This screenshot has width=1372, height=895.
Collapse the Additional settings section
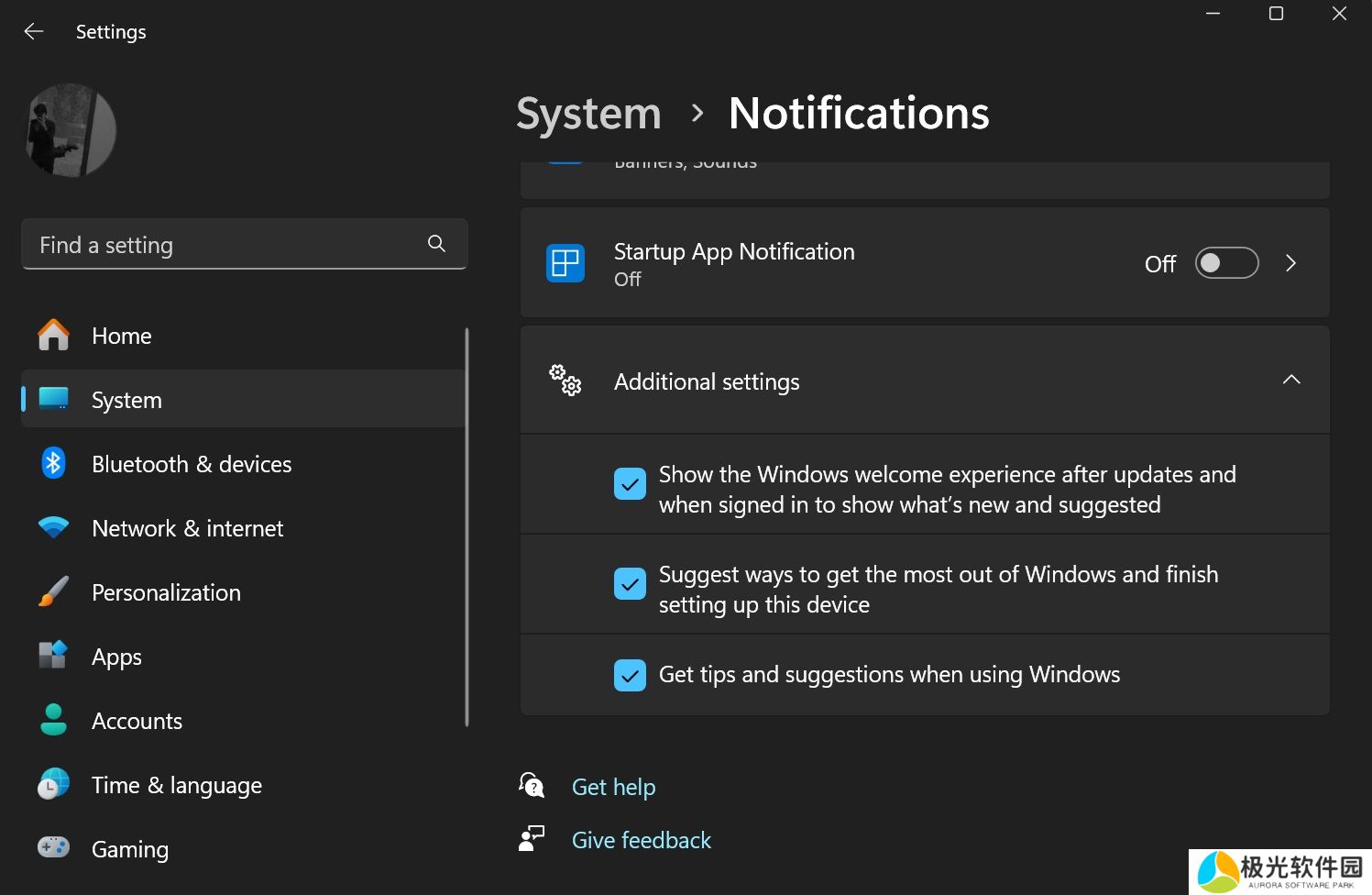click(1290, 381)
